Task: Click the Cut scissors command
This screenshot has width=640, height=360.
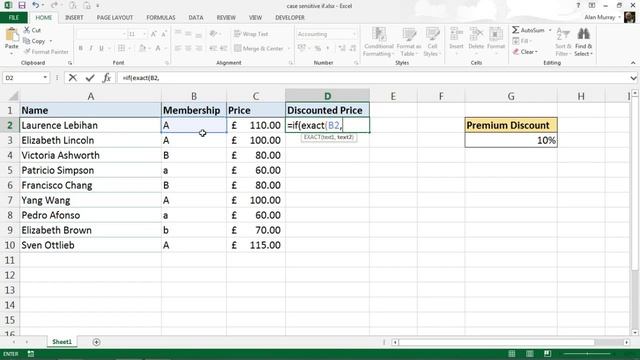Action: point(32,30)
